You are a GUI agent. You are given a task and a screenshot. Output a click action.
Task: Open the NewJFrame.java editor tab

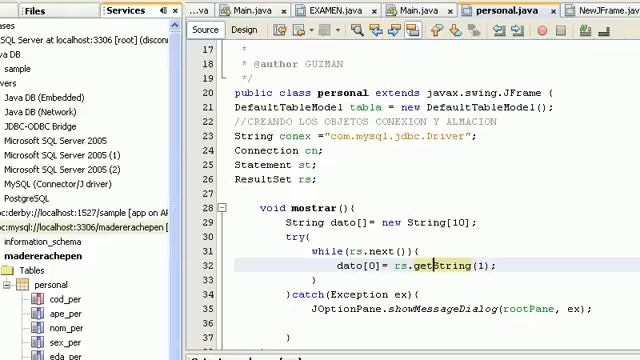click(x=602, y=11)
